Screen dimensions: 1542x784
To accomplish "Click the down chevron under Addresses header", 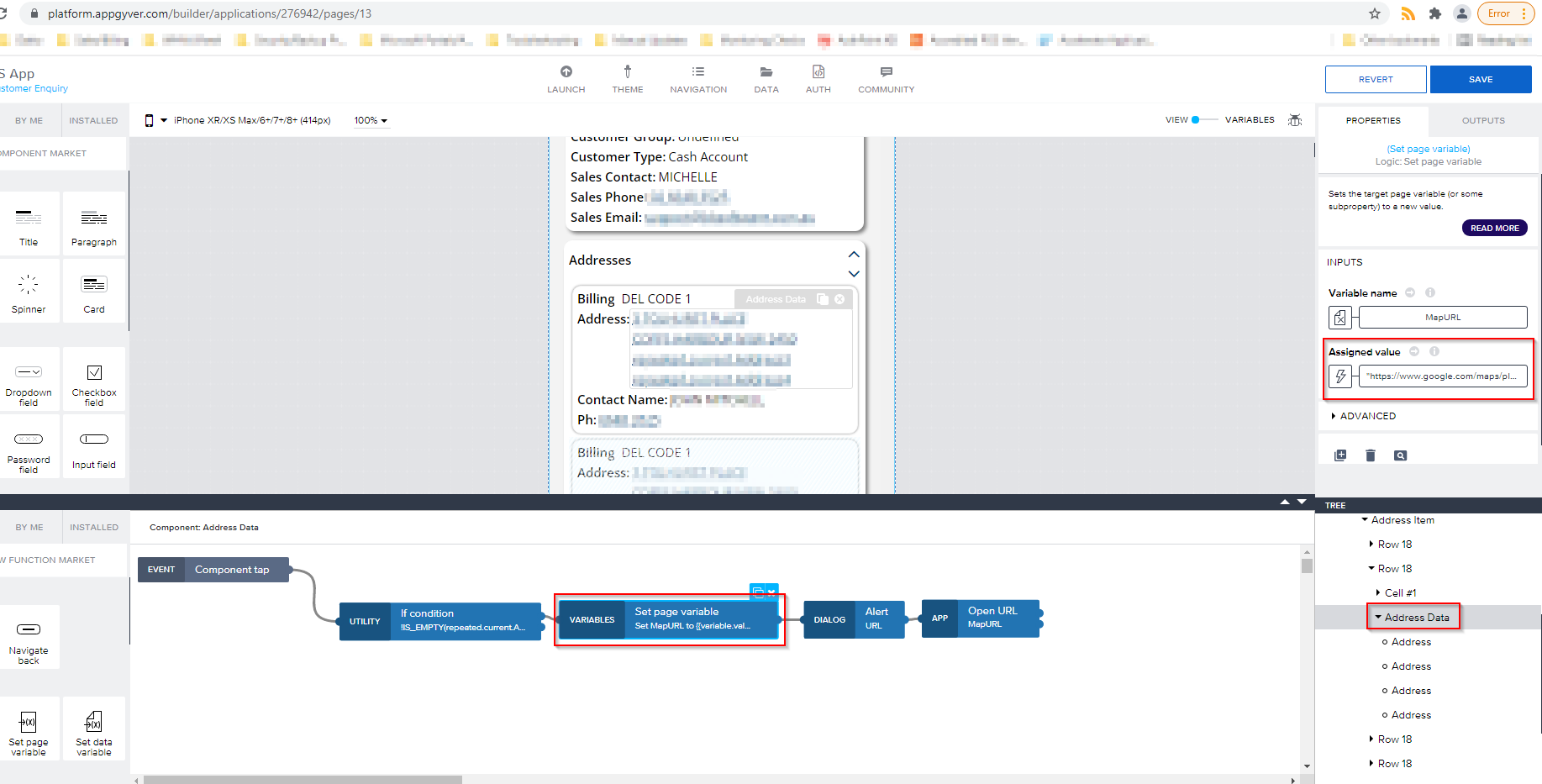I will (854, 274).
